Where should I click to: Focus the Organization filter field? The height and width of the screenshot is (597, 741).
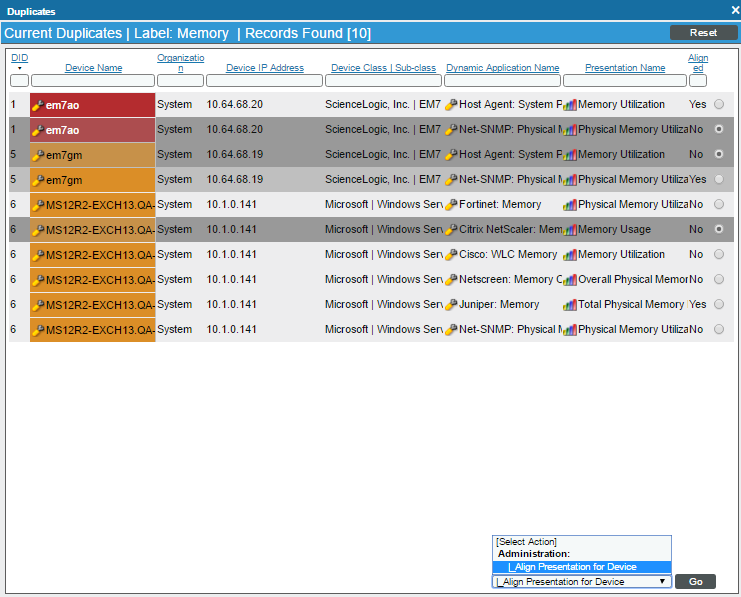[x=181, y=80]
